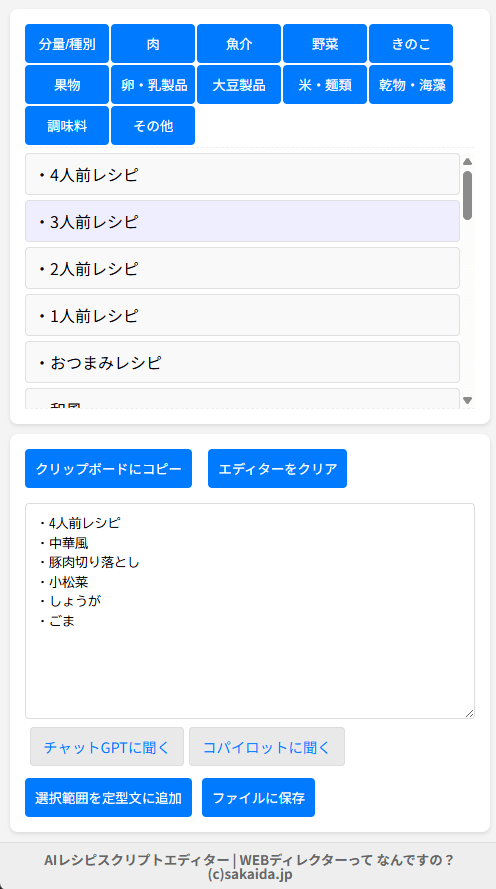Switch to the 調味料 category
The image size is (496, 889).
click(x=67, y=126)
